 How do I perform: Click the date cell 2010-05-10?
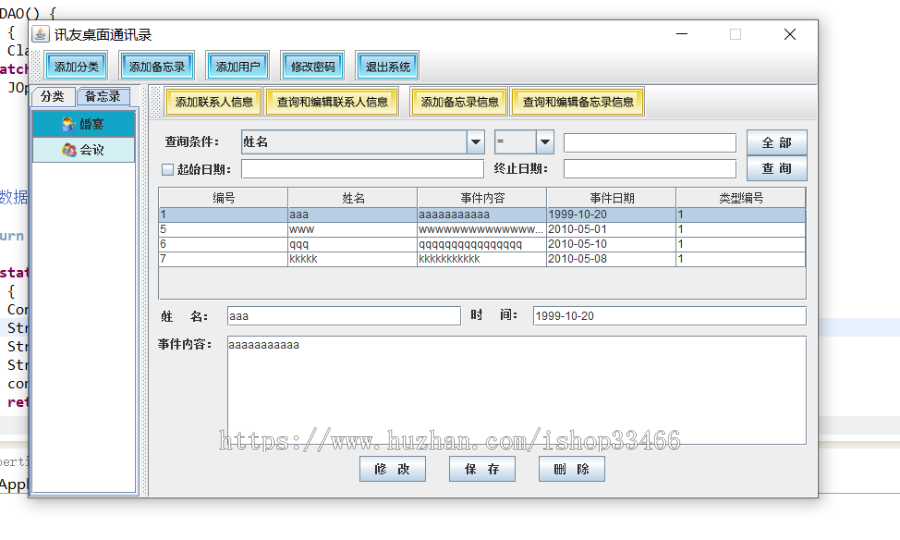611,244
